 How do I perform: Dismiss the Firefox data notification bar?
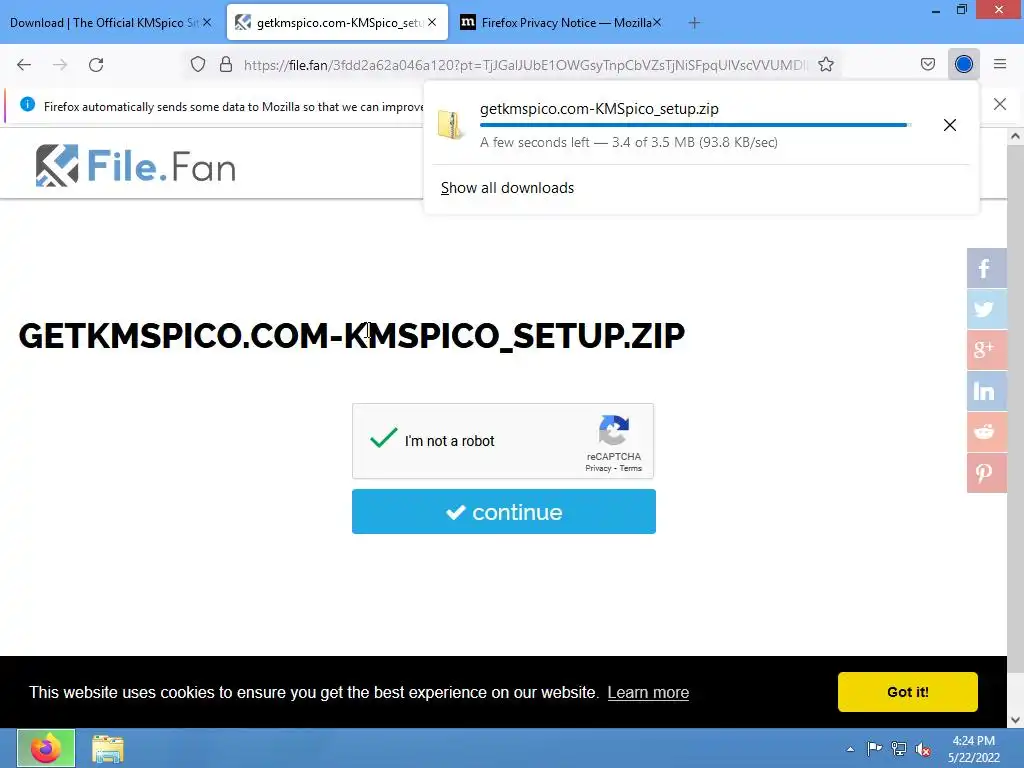[999, 104]
